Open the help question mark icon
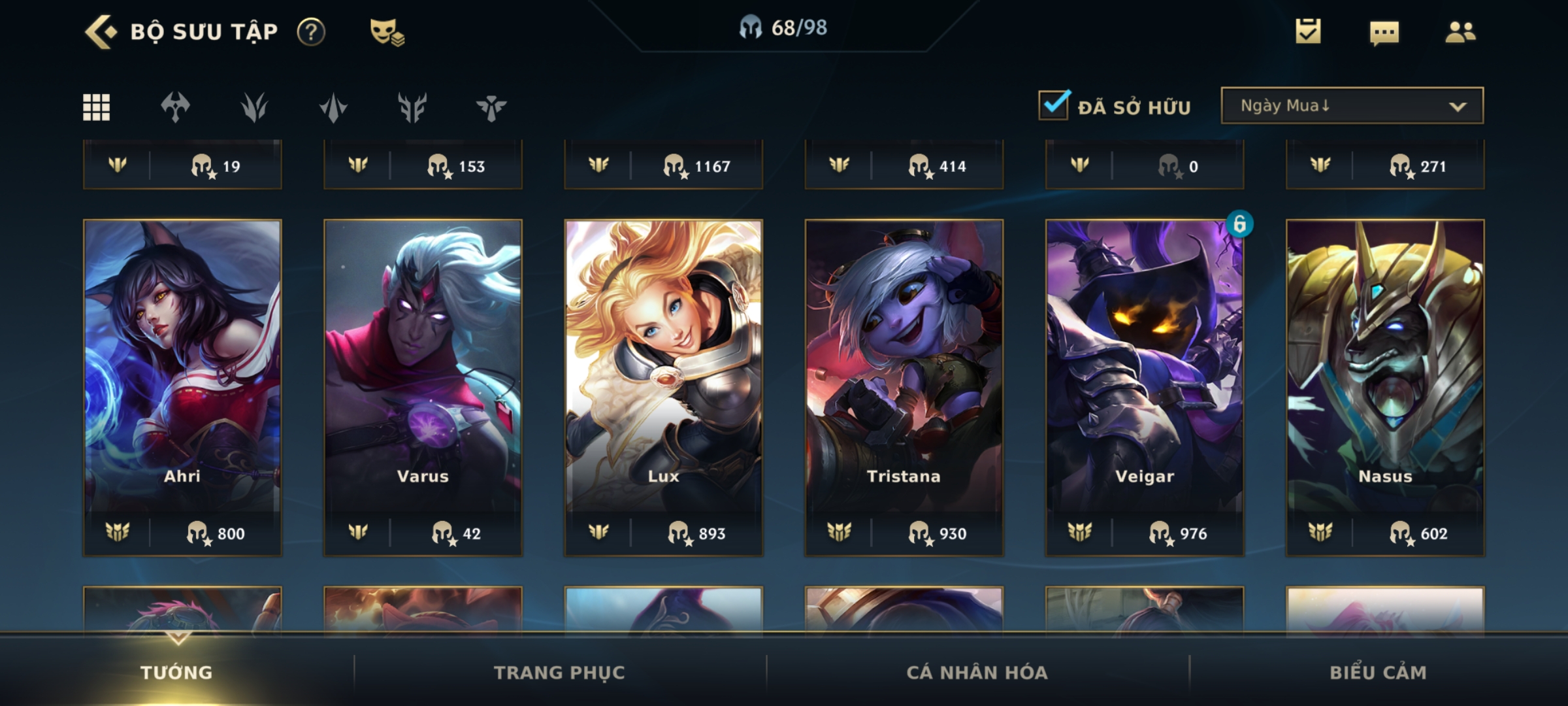The image size is (1568, 706). (x=311, y=31)
